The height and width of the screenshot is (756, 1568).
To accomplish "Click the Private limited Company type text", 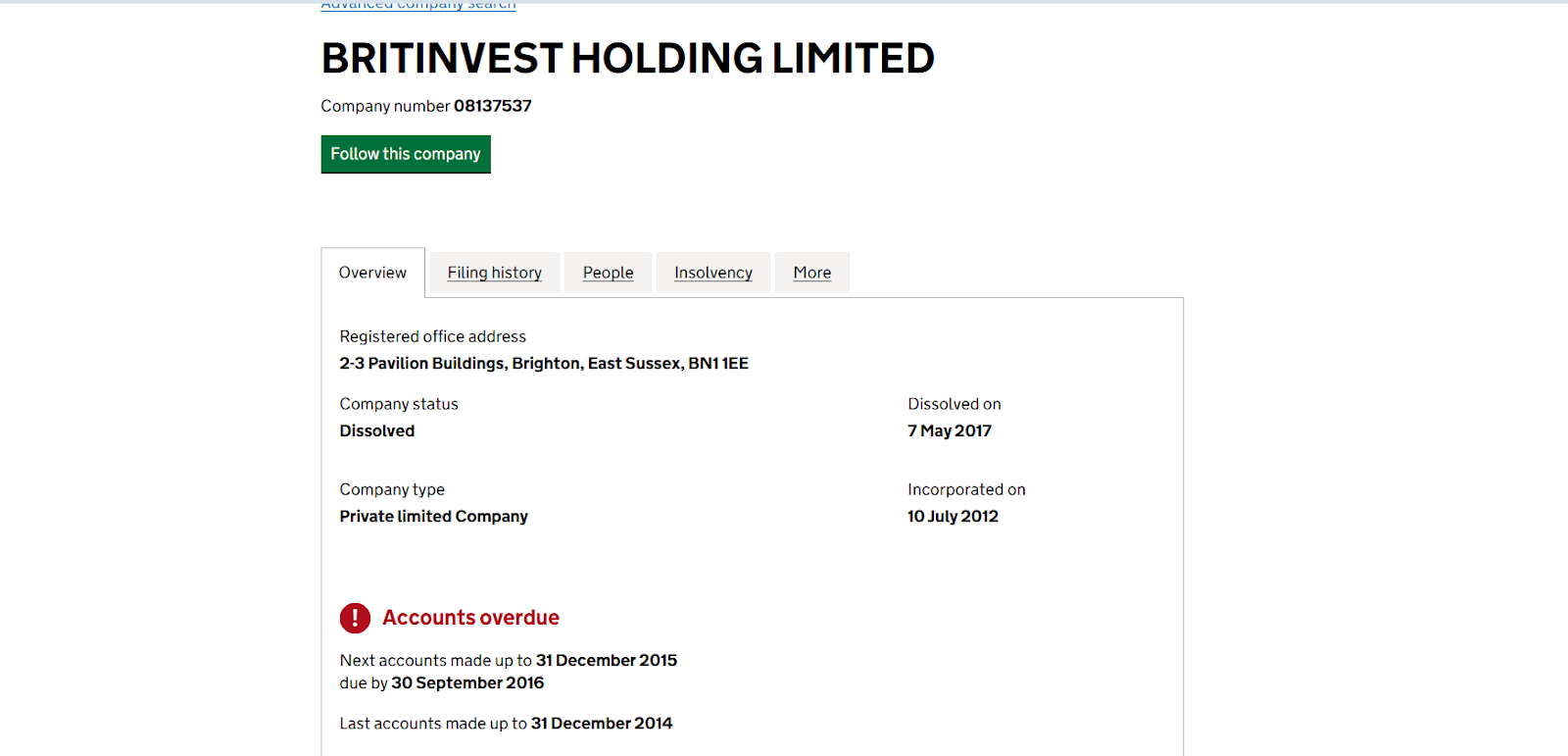I will [x=434, y=517].
